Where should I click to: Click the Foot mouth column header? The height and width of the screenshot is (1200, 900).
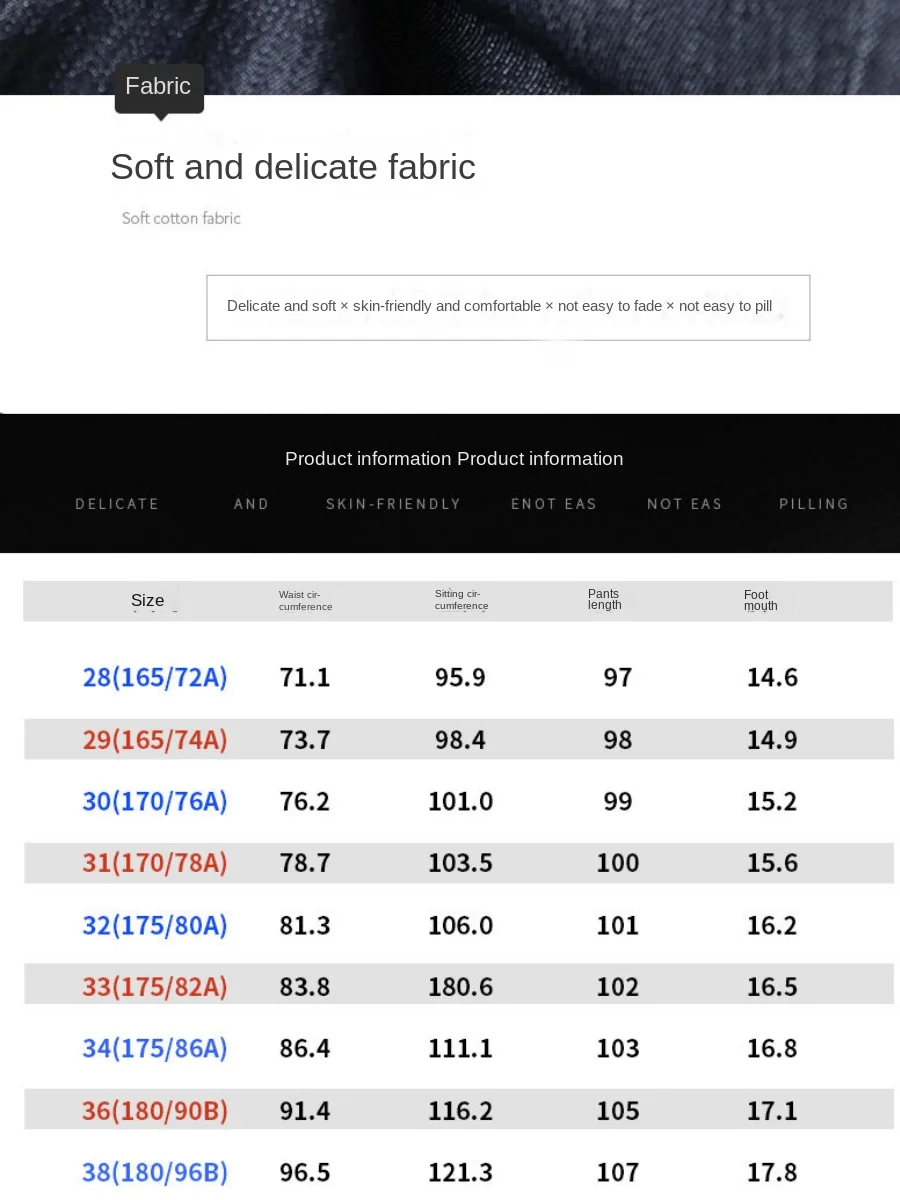(x=760, y=600)
